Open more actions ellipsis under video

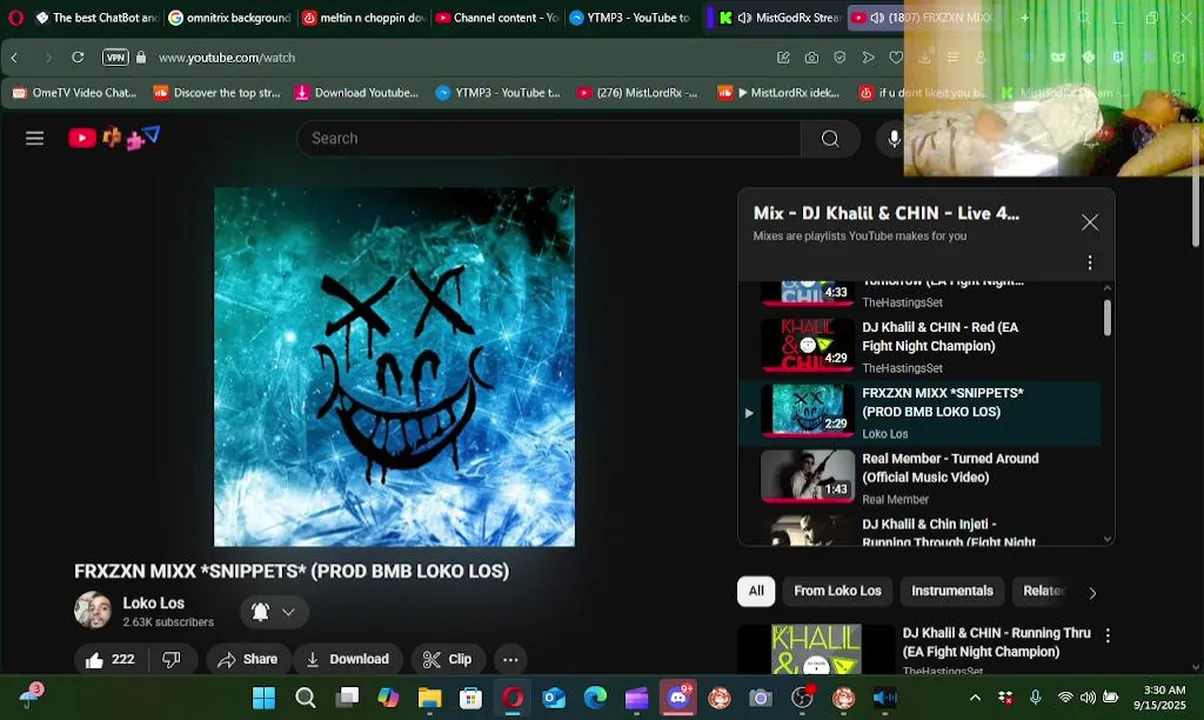click(x=510, y=659)
